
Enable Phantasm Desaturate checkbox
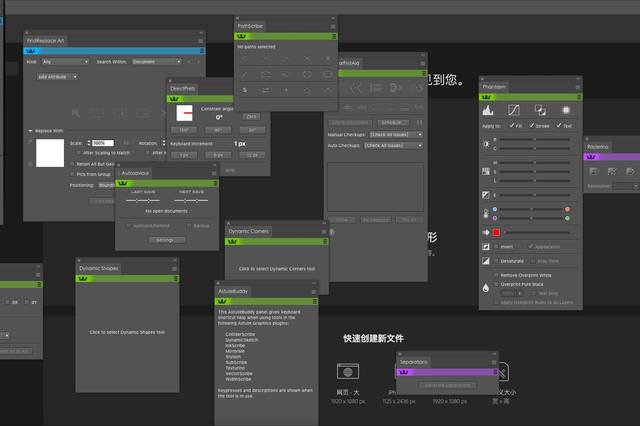[496, 261]
